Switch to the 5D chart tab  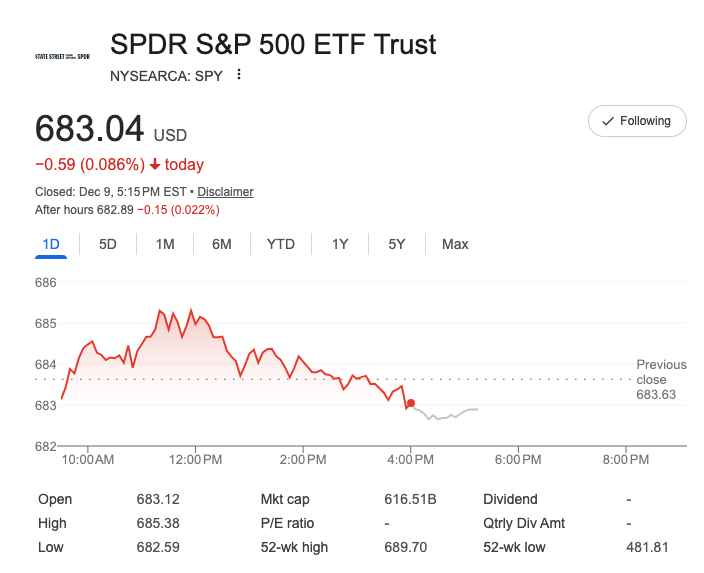coord(108,244)
